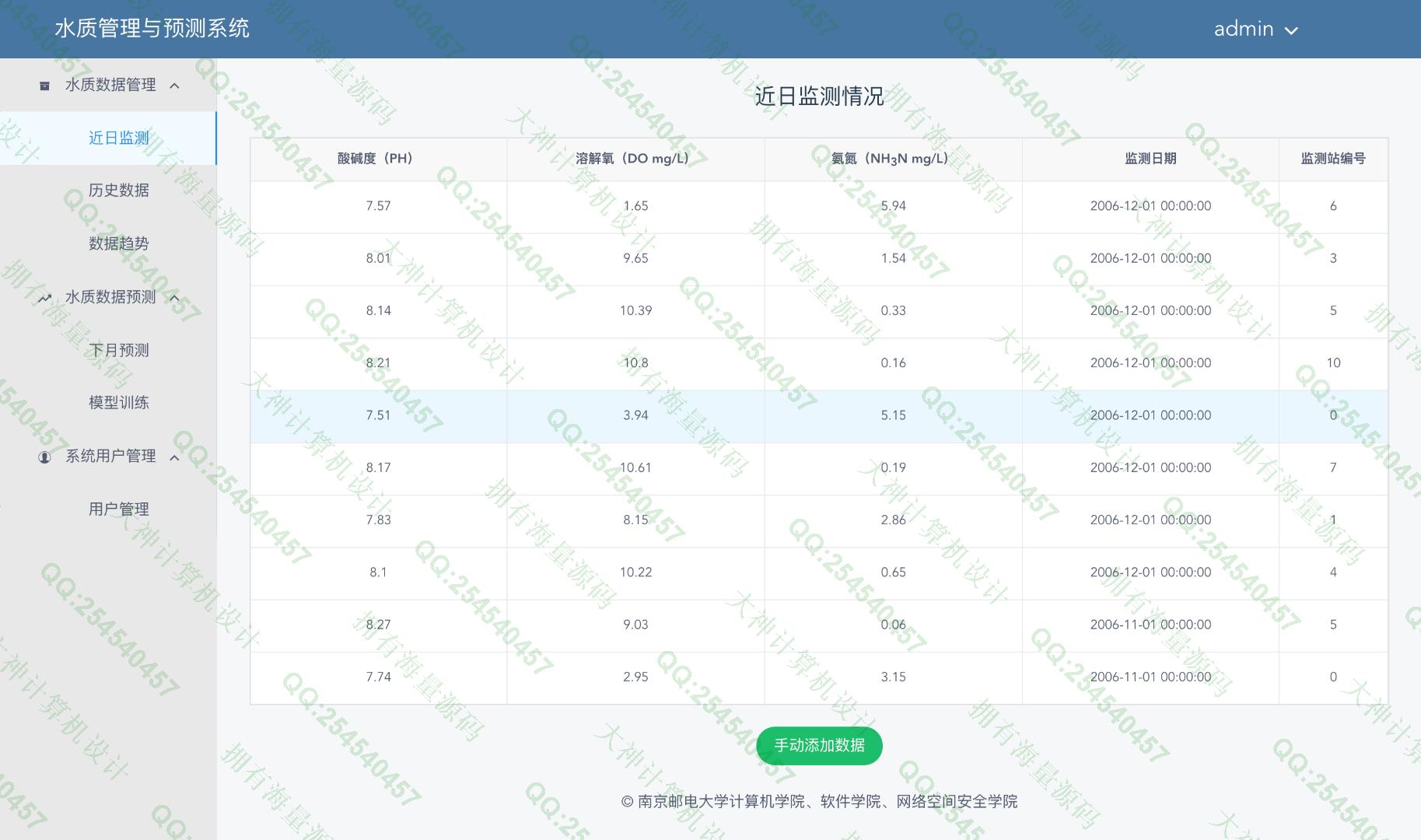Click the archive icon beside 水质数据管理
Screen dimensions: 1421x840
pos(44,86)
